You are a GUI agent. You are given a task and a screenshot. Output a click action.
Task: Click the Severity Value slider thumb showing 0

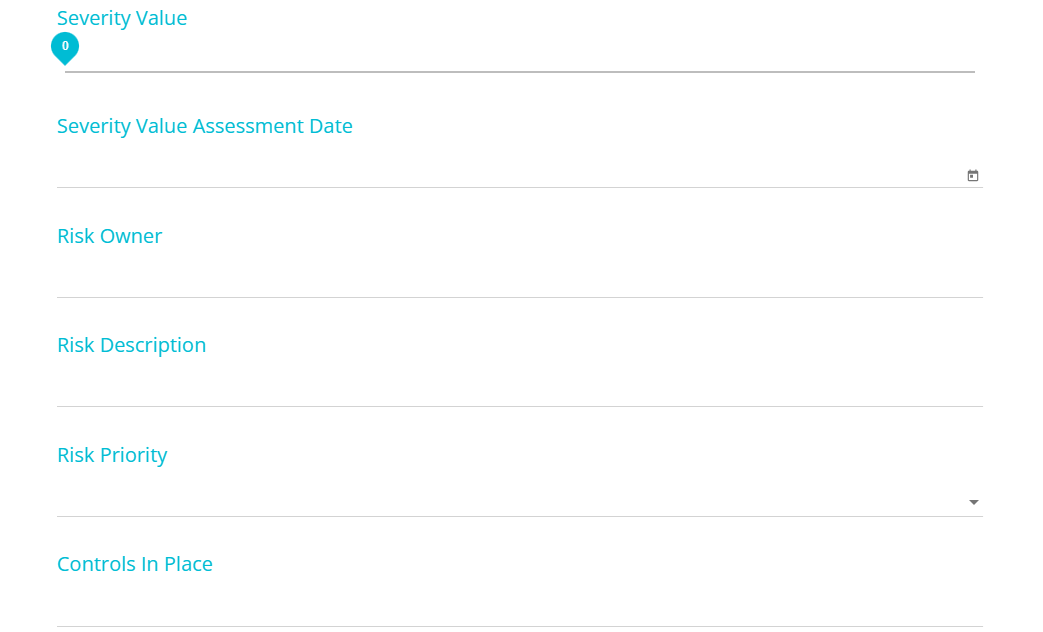pyautogui.click(x=65, y=48)
